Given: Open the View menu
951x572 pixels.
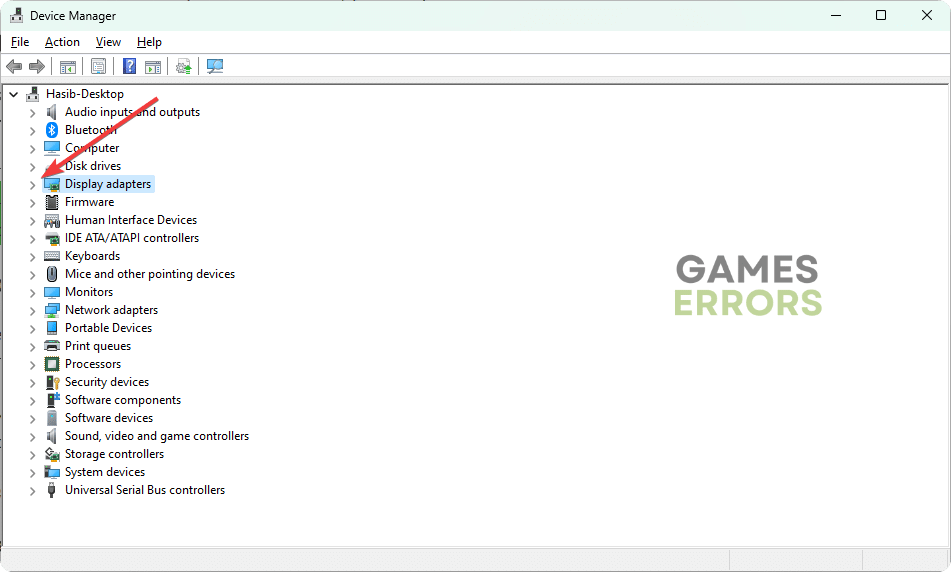Looking at the screenshot, I should tap(108, 42).
